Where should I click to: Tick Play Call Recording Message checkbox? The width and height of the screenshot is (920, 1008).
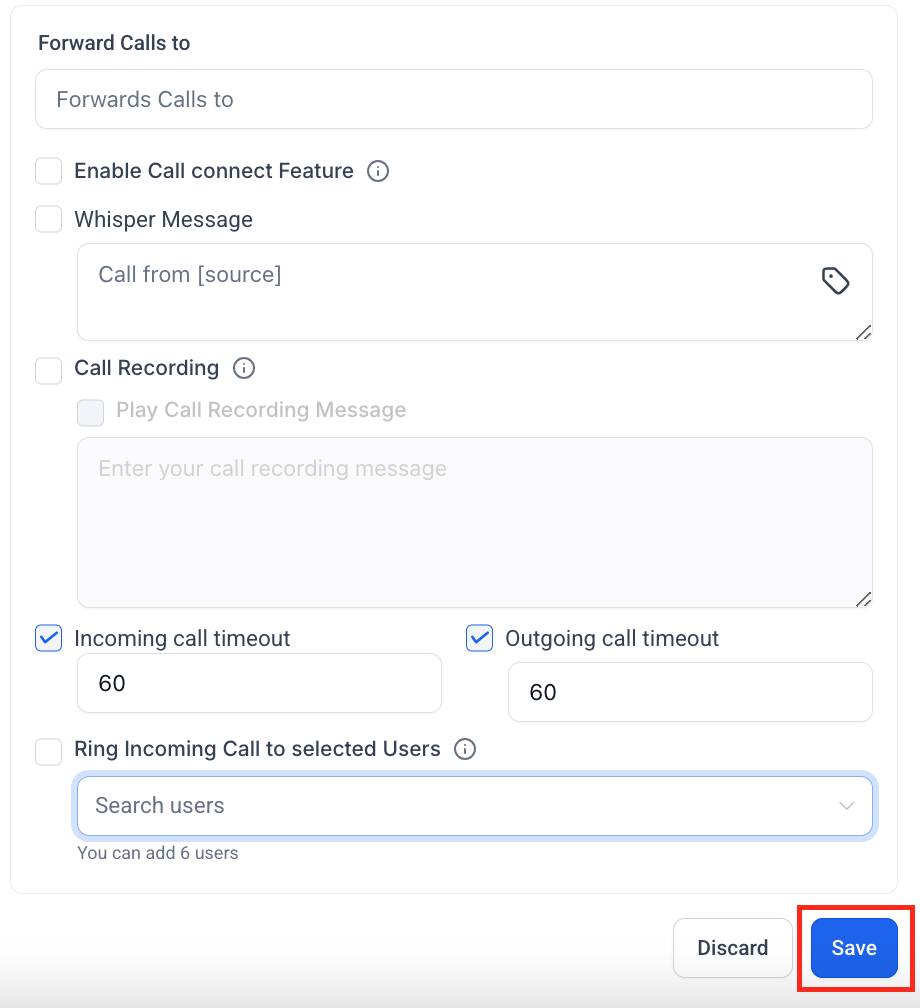91,412
